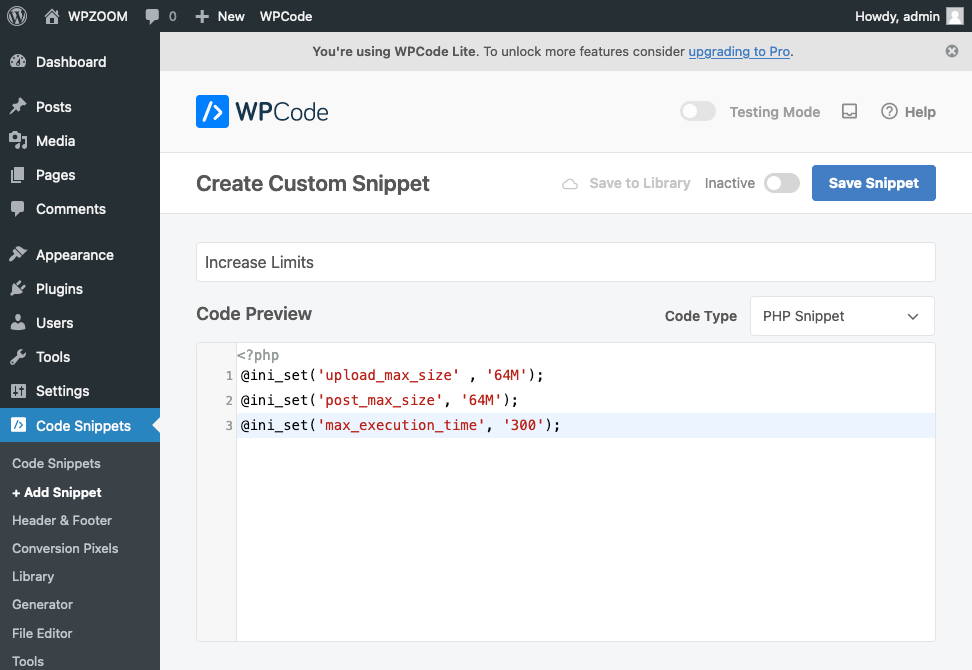Click the home icon beside WPZOOM
This screenshot has height=670, width=972.
(52, 16)
